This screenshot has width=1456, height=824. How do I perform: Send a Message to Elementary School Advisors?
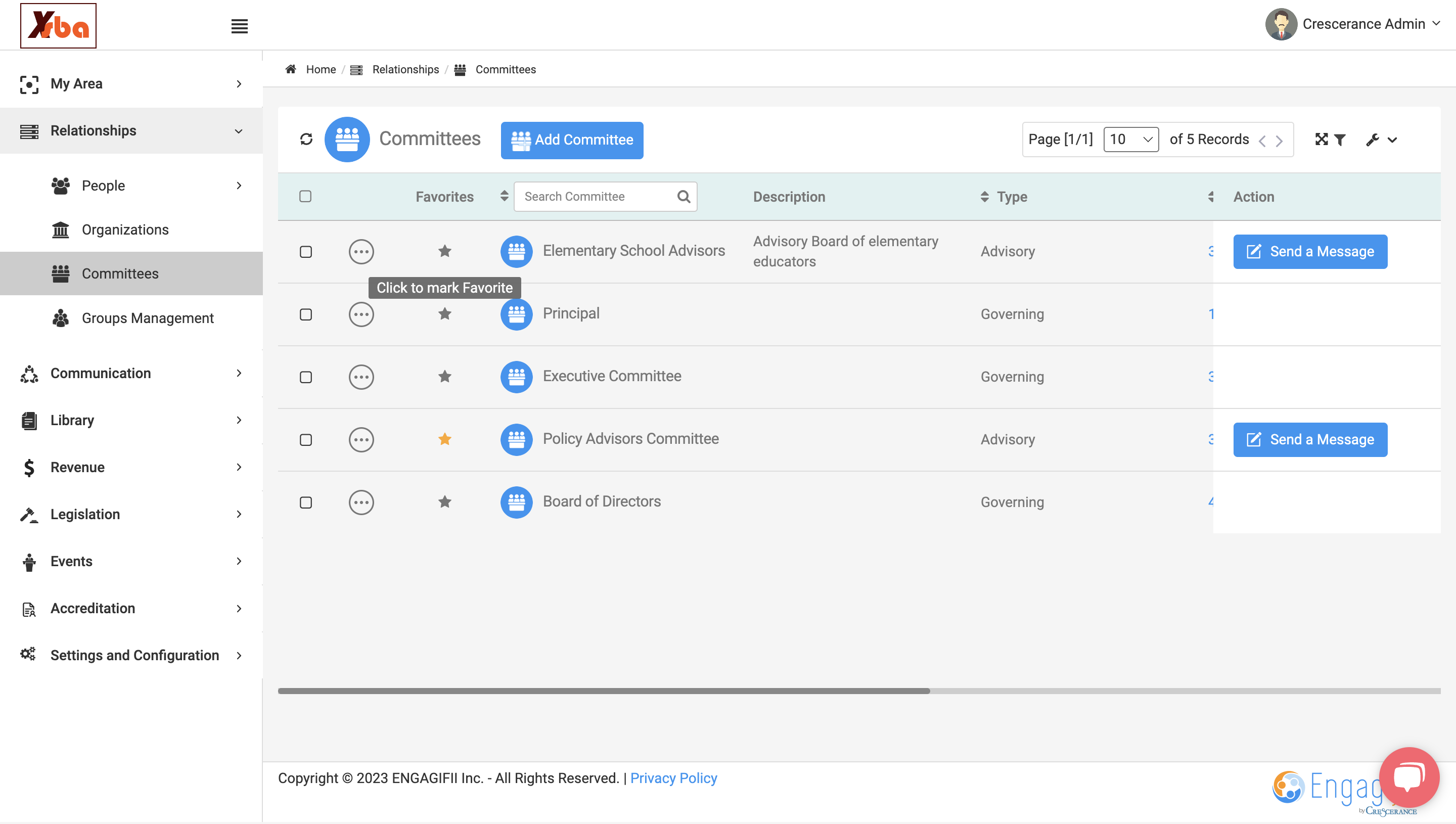[1310, 251]
